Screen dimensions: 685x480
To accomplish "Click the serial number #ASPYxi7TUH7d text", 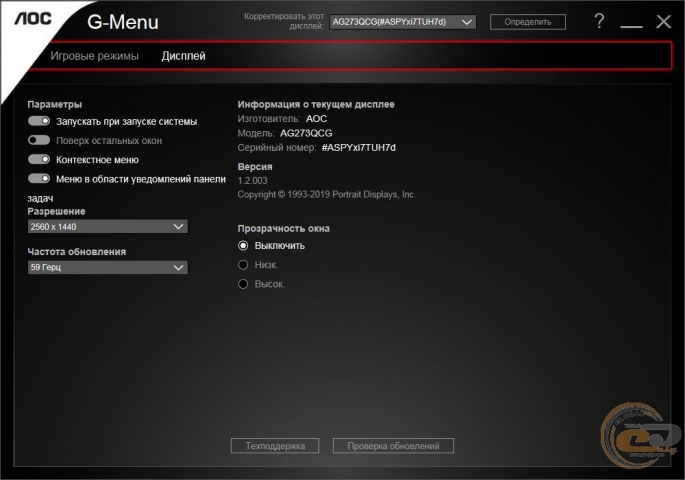I will tap(359, 148).
